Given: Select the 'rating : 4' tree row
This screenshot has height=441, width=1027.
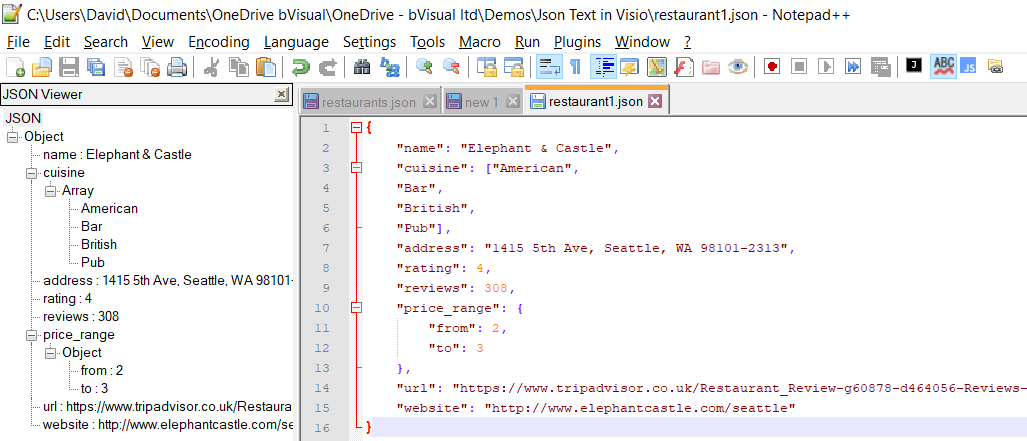Looking at the screenshot, I should tap(67, 299).
